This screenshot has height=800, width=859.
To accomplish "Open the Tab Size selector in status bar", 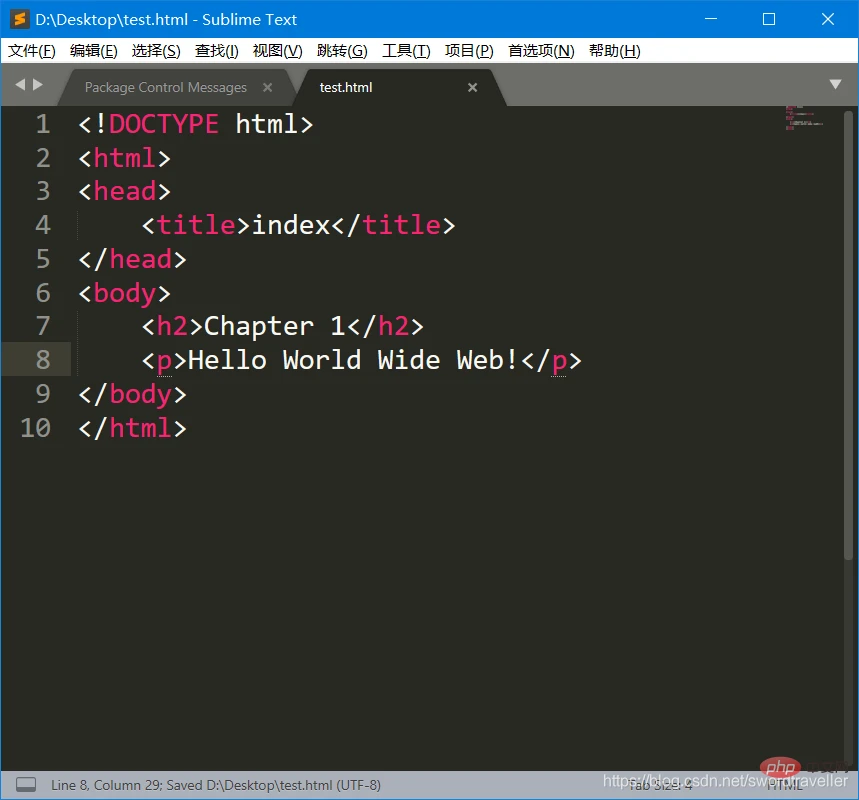I will 660,785.
